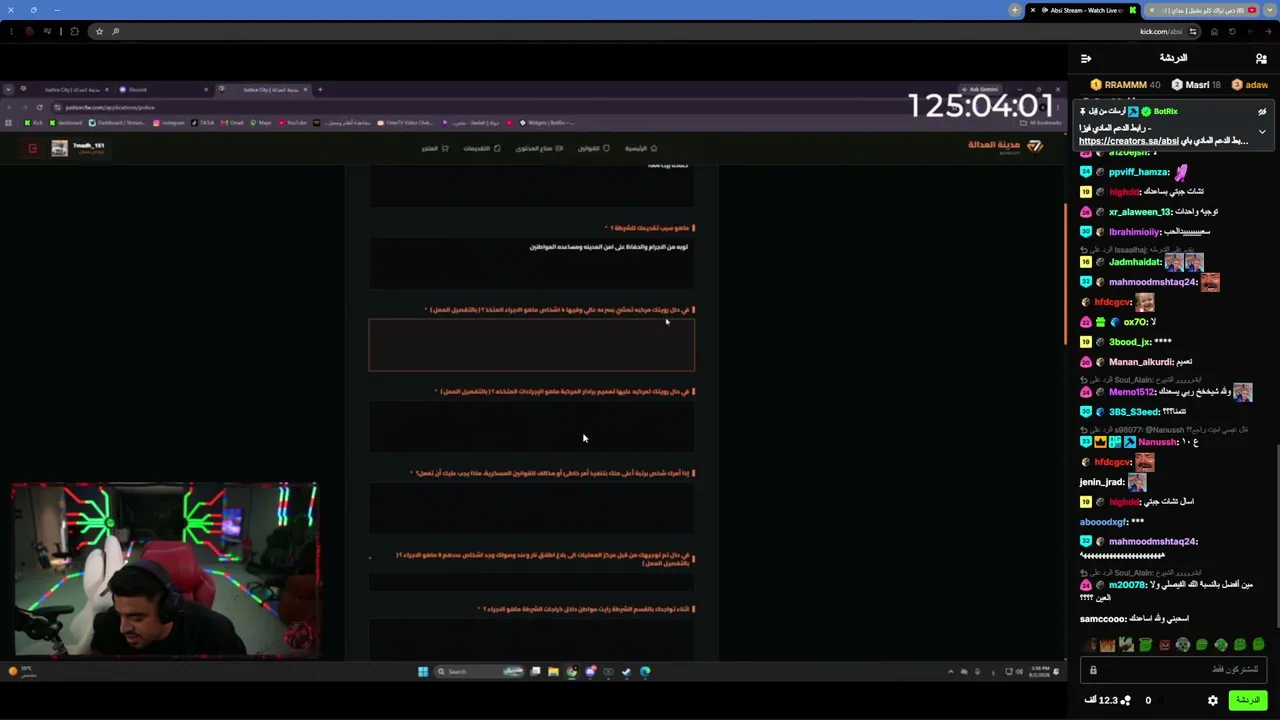The height and width of the screenshot is (720, 1280).
Task: Open the user avatar in site header
Action: pyautogui.click(x=60, y=148)
